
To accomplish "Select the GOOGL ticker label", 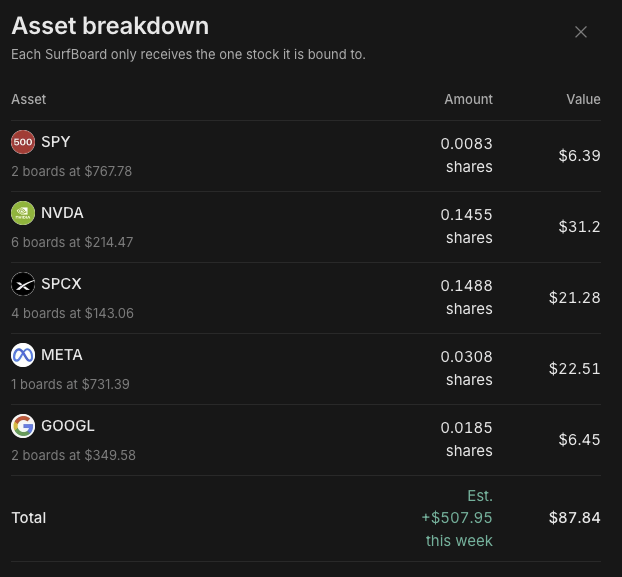I will (68, 426).
